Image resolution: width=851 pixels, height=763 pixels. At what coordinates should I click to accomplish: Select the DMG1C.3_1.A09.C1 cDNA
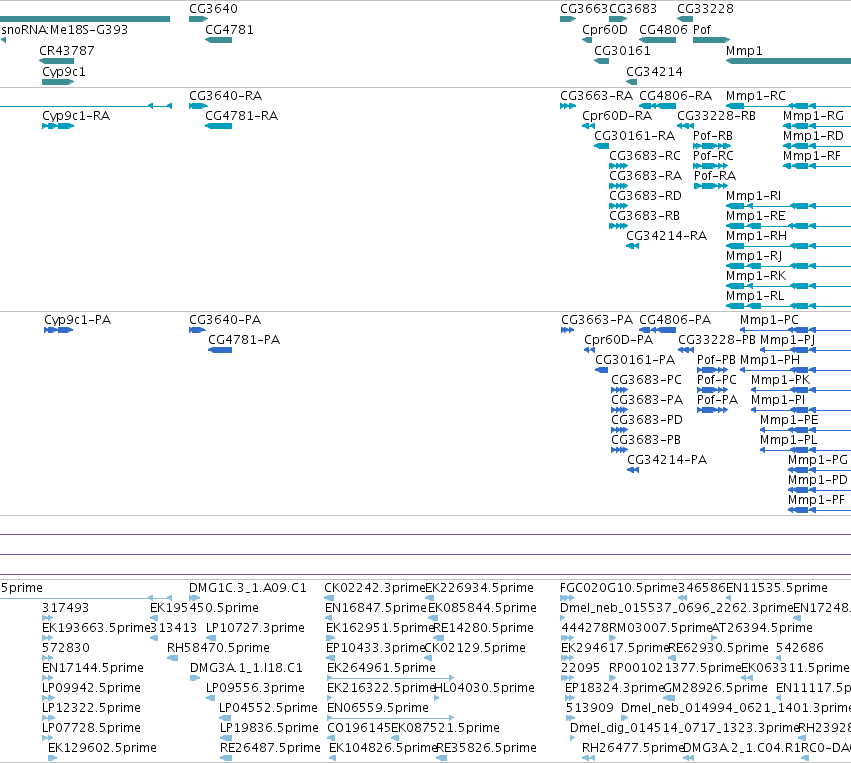pos(194,599)
